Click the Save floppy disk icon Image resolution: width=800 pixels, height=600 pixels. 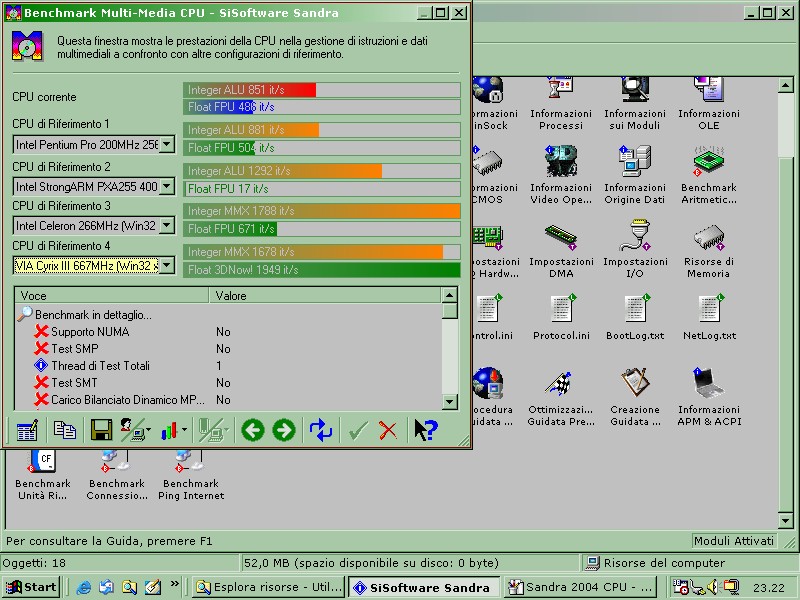[x=100, y=430]
